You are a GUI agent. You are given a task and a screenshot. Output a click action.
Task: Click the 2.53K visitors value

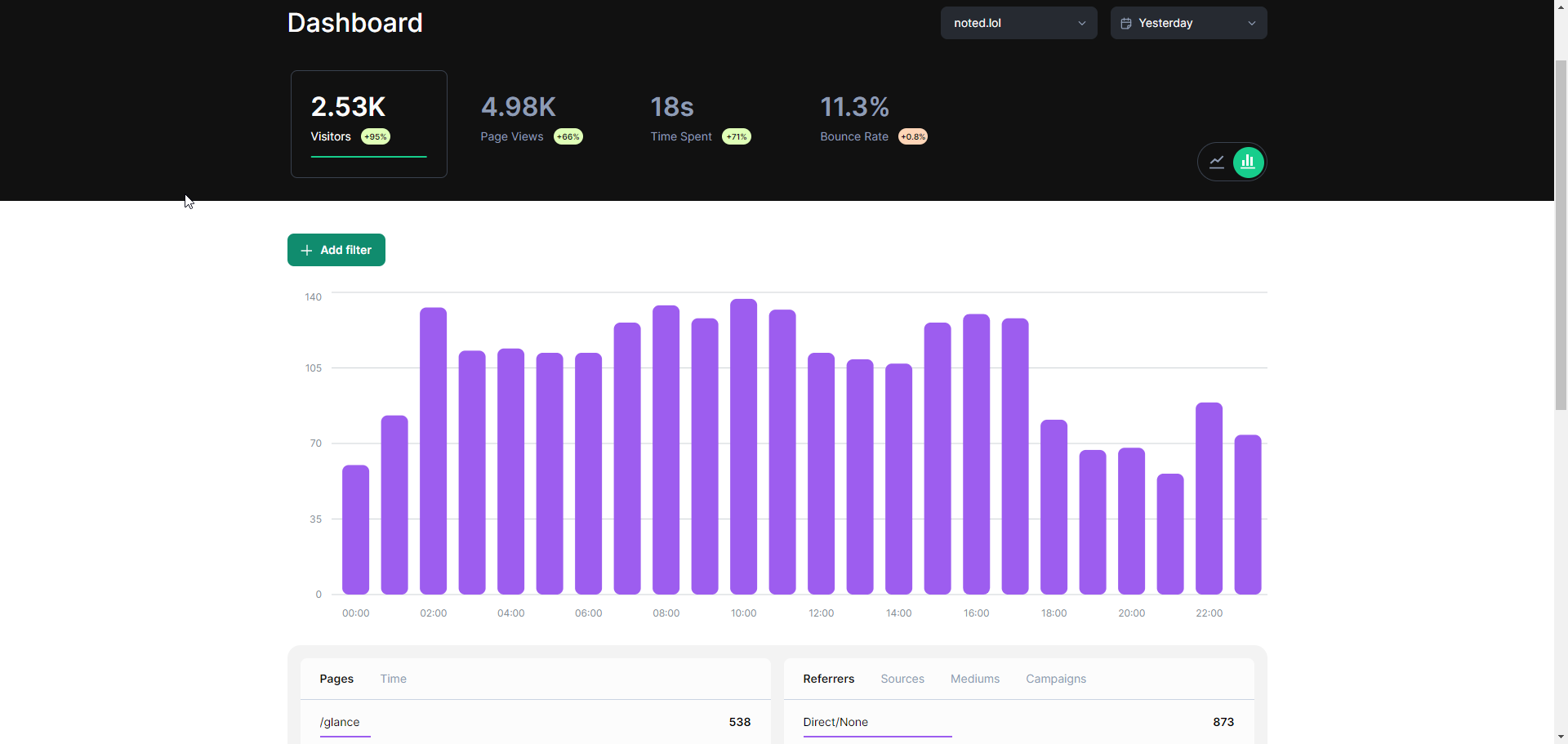pos(348,107)
